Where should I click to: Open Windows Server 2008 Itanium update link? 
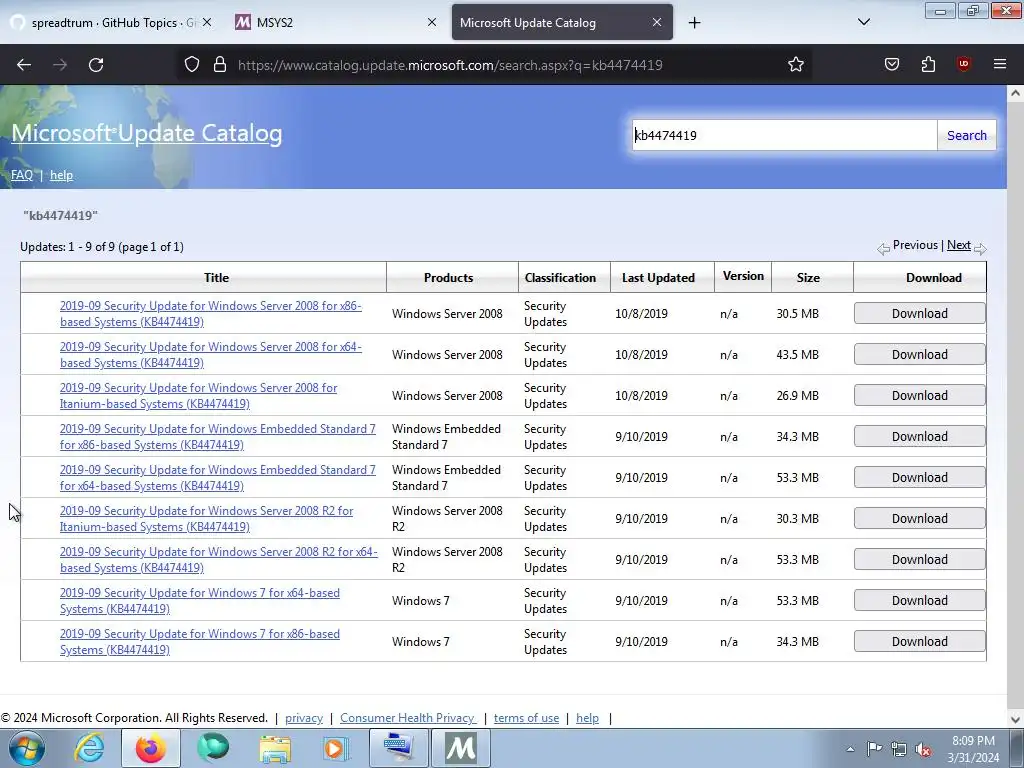199,396
